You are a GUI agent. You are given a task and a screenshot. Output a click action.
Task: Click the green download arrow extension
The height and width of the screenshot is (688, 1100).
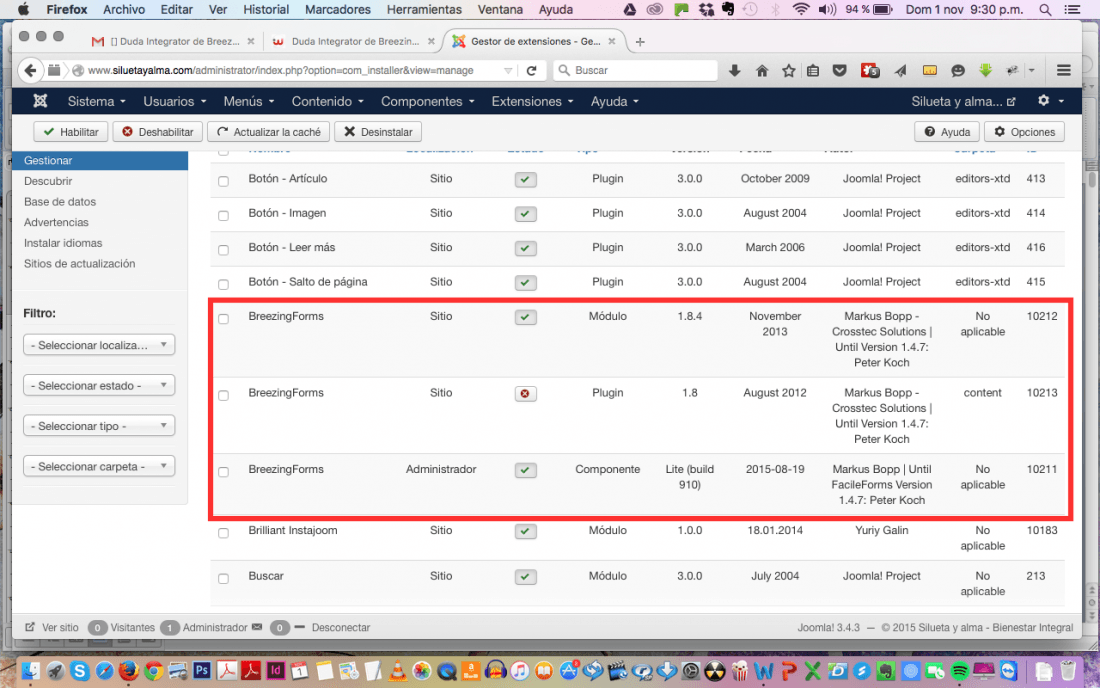pos(986,70)
